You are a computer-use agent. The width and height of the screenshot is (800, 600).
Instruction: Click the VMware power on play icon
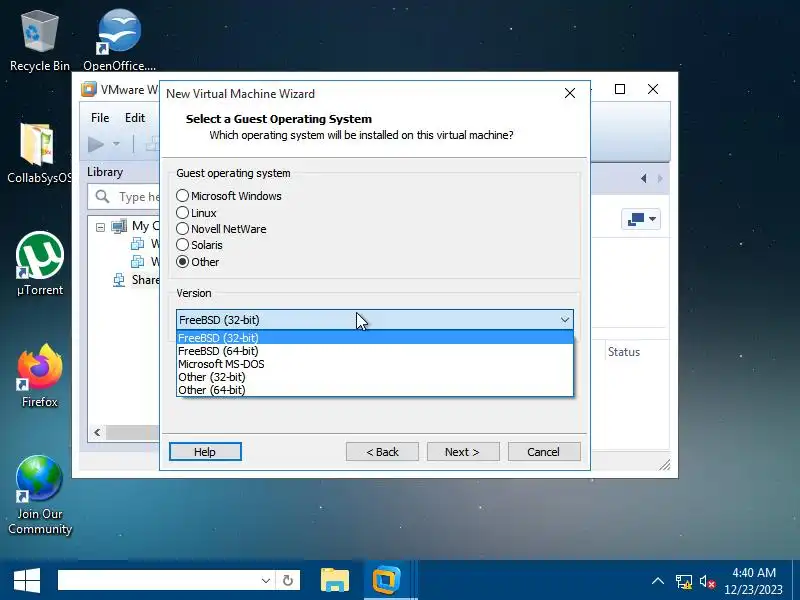tap(96, 144)
